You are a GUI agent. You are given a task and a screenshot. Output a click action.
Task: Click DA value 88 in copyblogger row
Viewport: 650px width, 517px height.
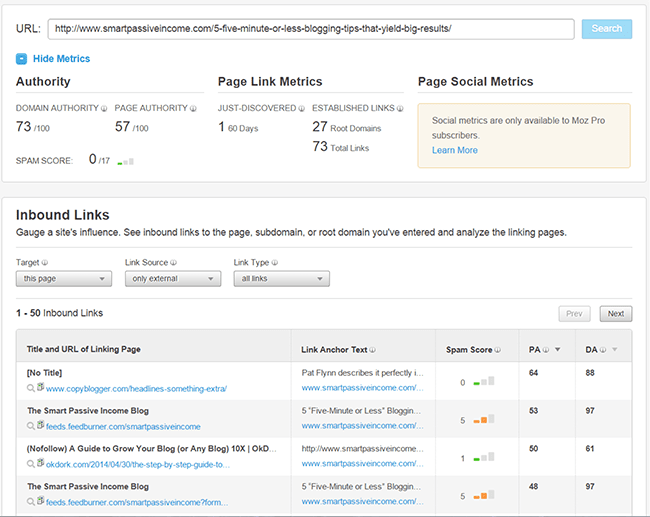(x=590, y=373)
